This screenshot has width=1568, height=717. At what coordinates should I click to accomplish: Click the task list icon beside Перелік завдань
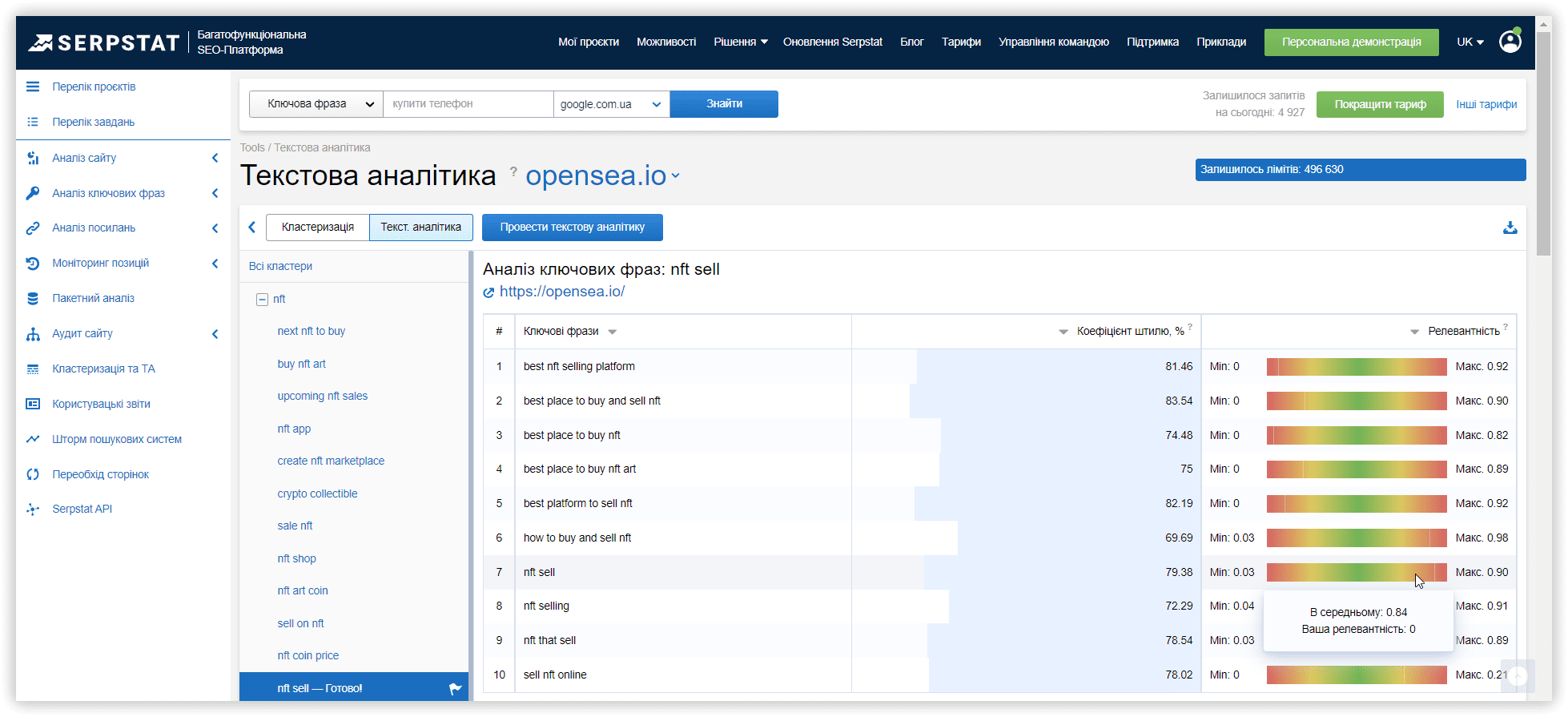coord(33,122)
